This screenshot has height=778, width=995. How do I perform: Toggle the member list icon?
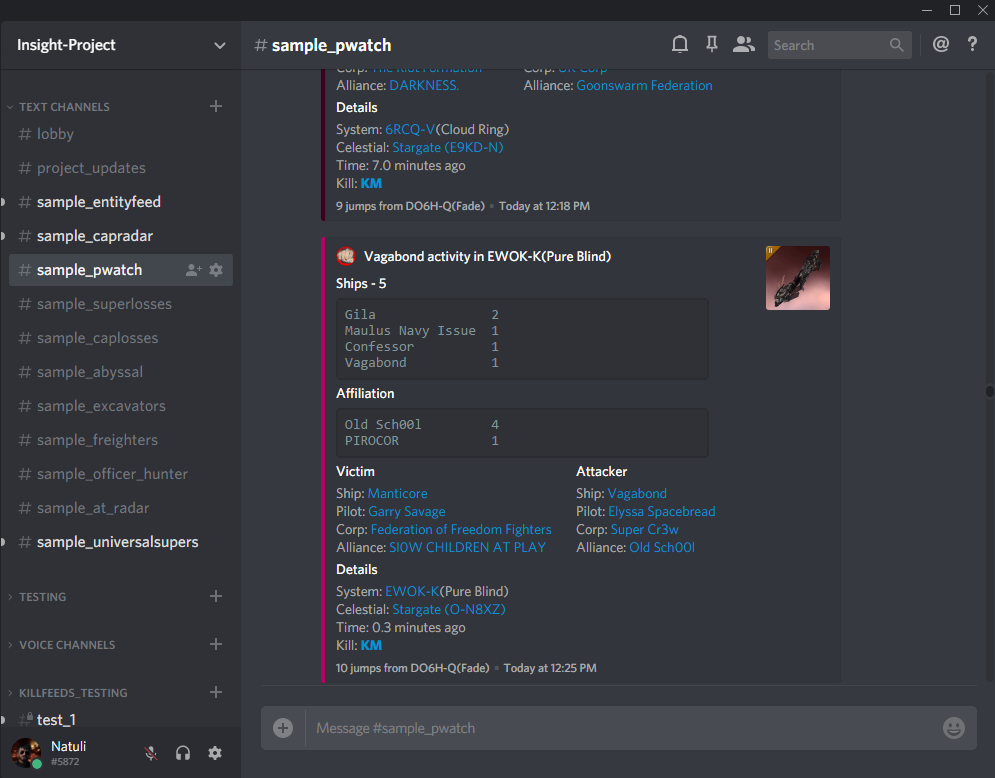point(744,44)
